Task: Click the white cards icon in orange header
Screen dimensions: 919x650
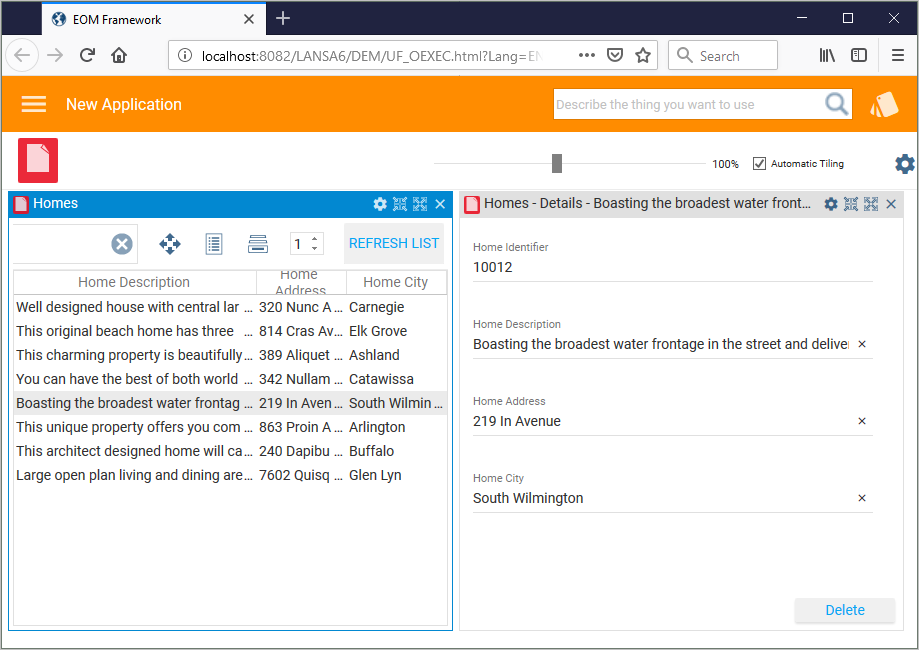Action: (x=884, y=105)
